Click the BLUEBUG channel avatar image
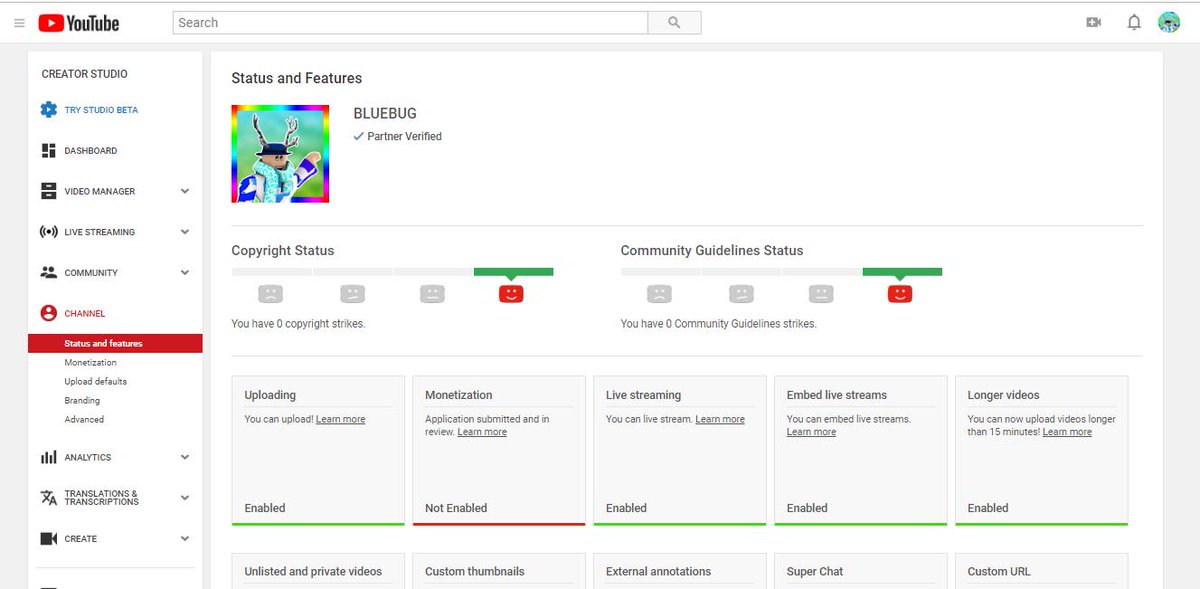 pos(280,154)
